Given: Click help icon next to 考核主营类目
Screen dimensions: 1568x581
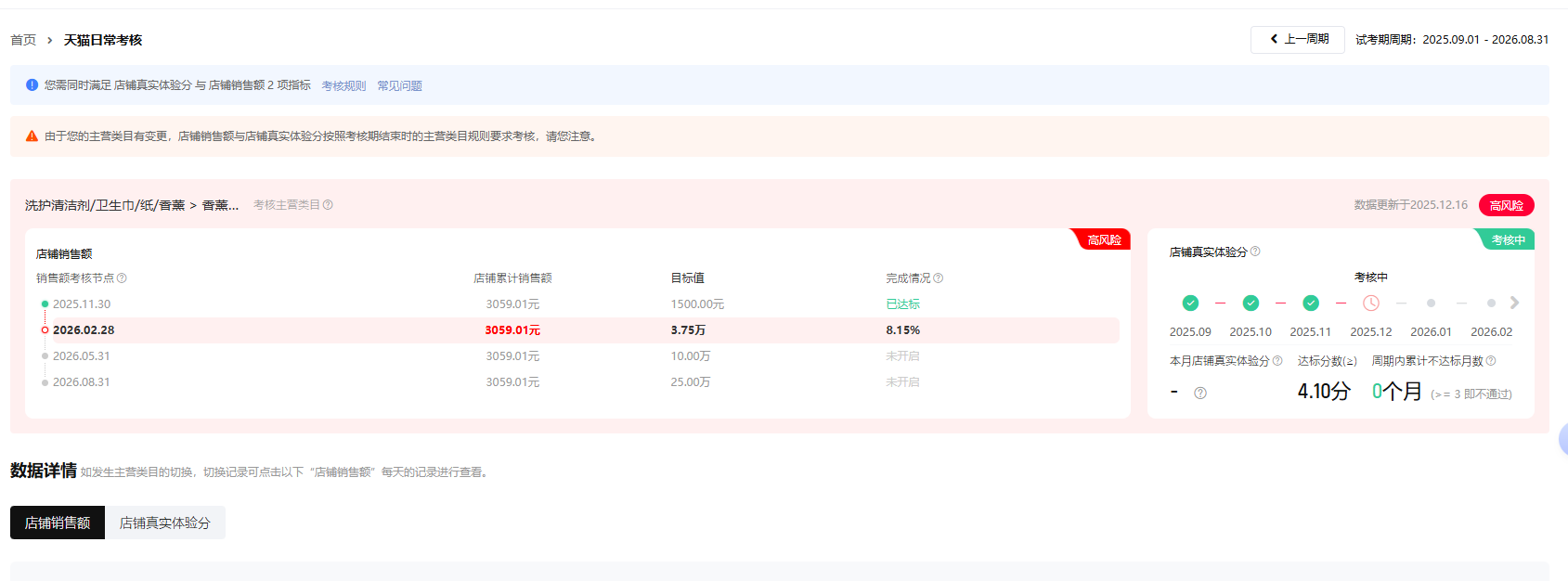Looking at the screenshot, I should coord(328,205).
